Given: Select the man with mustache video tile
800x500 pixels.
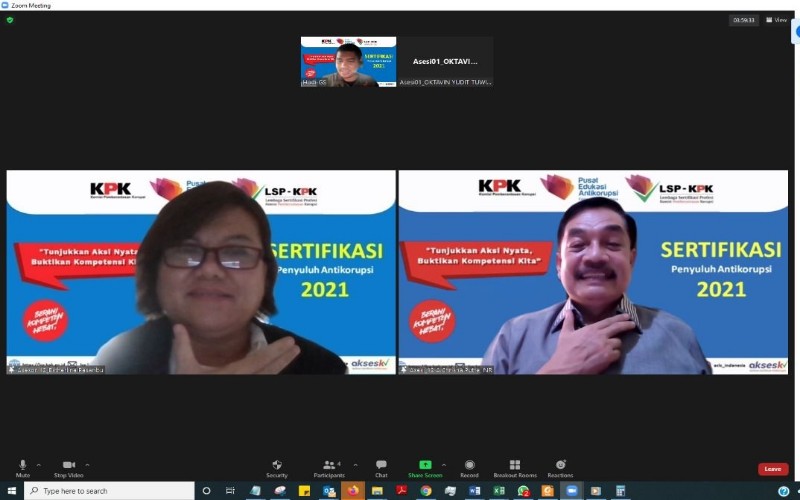Looking at the screenshot, I should click(593, 272).
